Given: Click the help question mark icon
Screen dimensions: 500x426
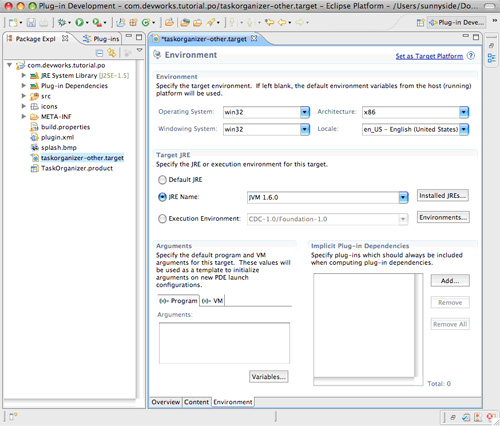Looking at the screenshot, I should [x=471, y=56].
